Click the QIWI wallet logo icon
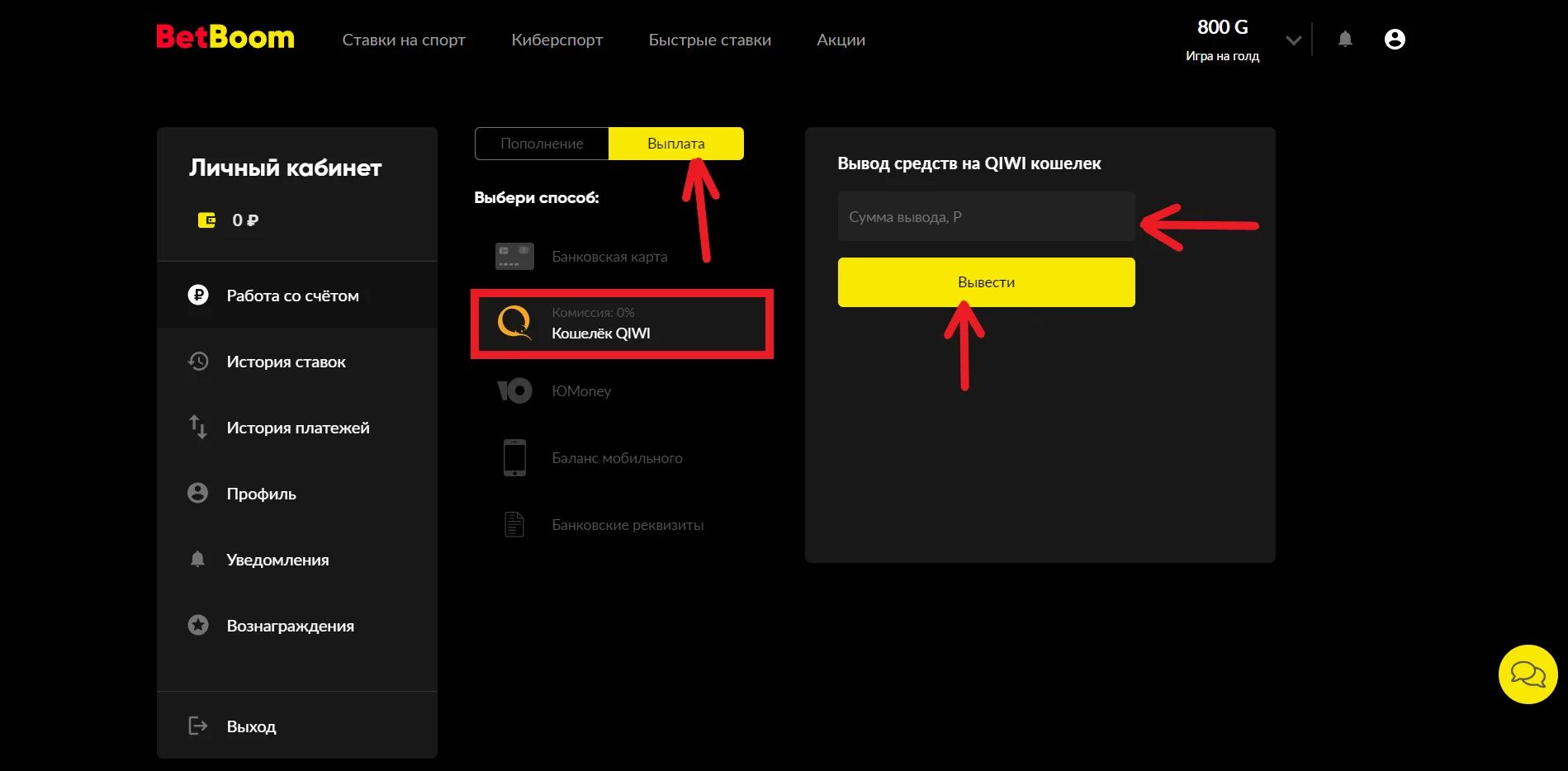 (x=514, y=323)
